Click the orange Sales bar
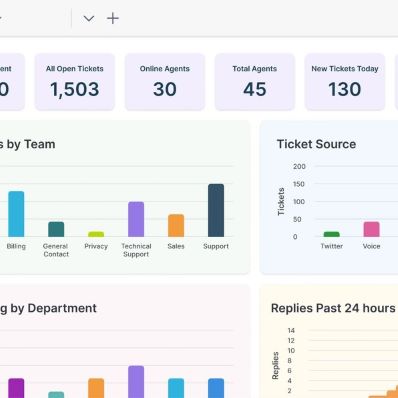Image resolution: width=398 pixels, height=398 pixels. (x=176, y=226)
